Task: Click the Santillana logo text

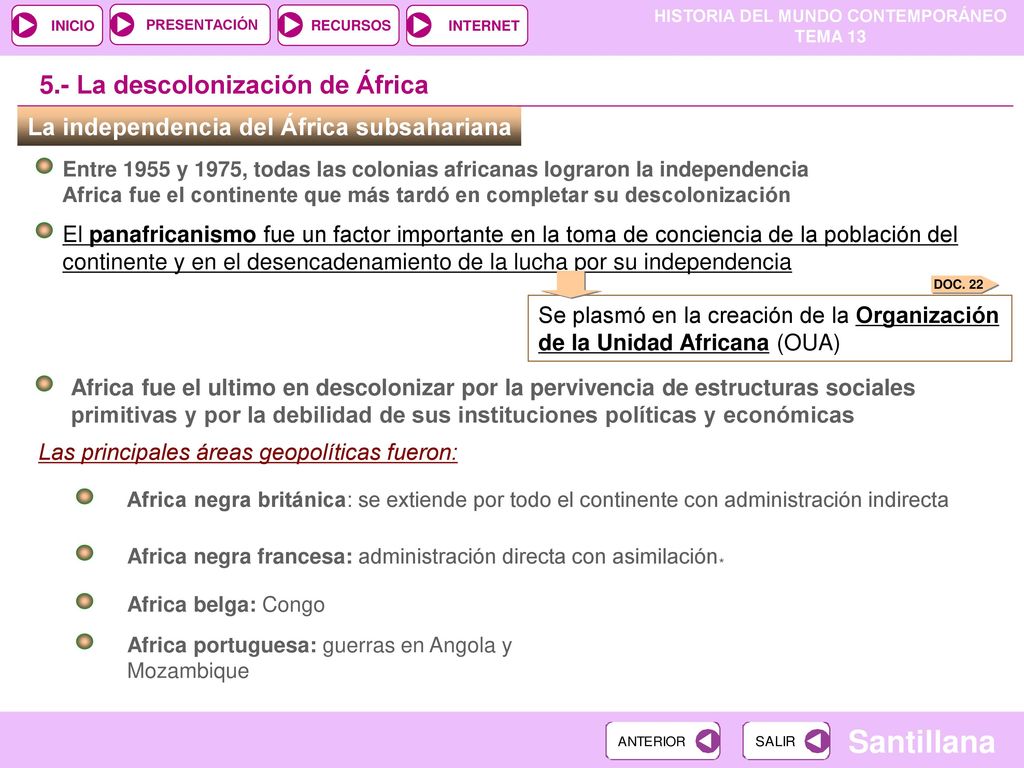Action: 921,742
